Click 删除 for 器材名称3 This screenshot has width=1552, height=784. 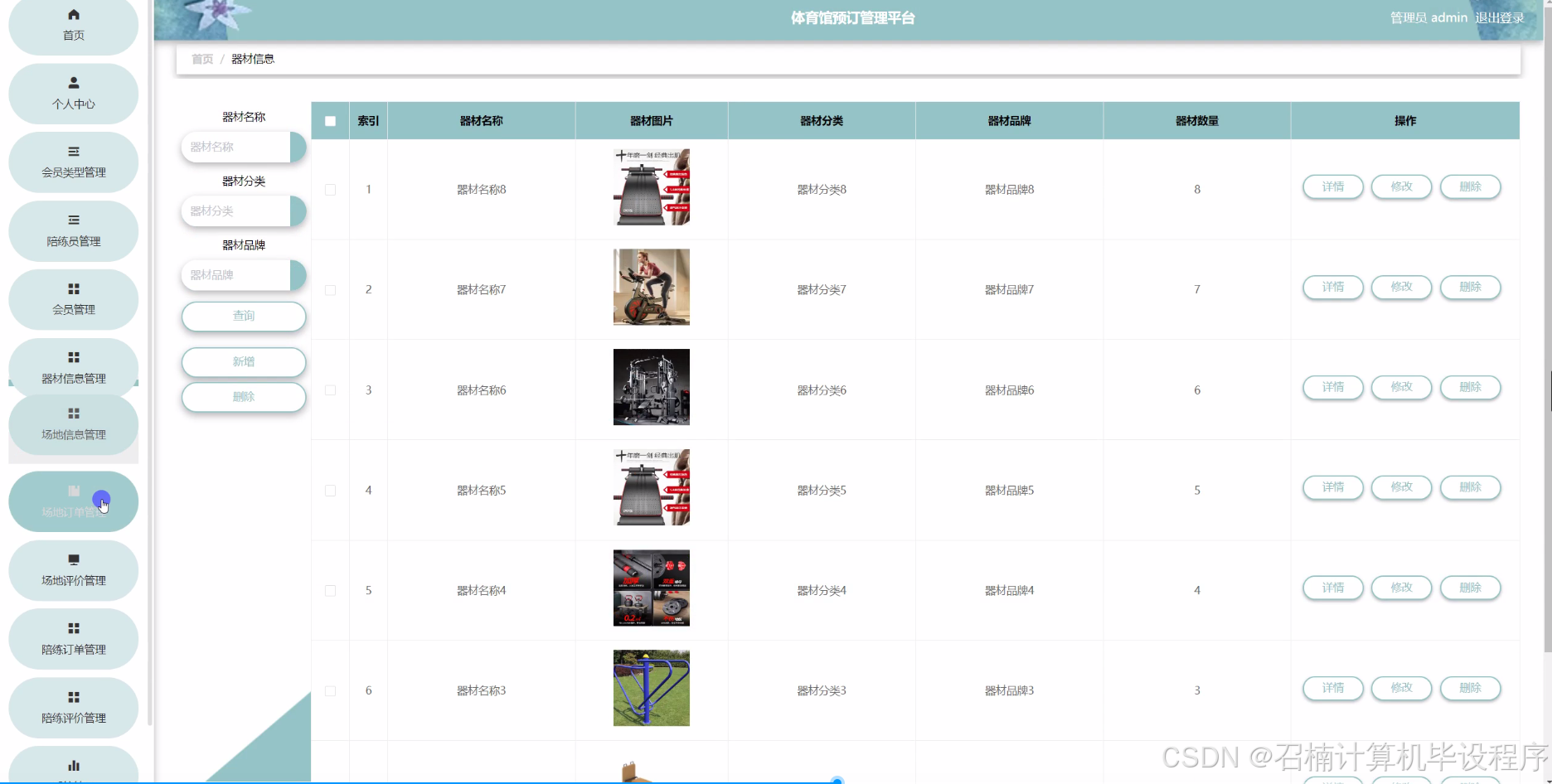(x=1471, y=689)
